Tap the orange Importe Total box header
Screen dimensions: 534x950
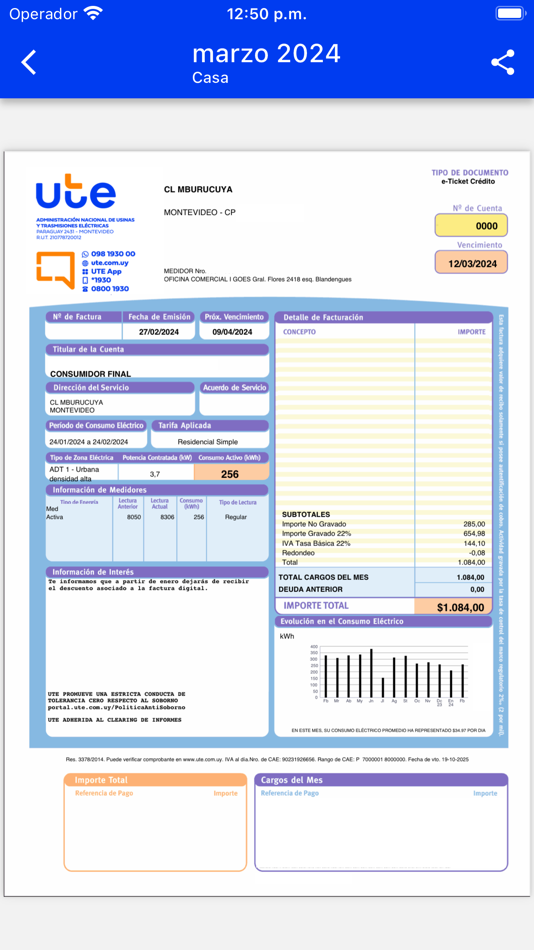tap(156, 780)
